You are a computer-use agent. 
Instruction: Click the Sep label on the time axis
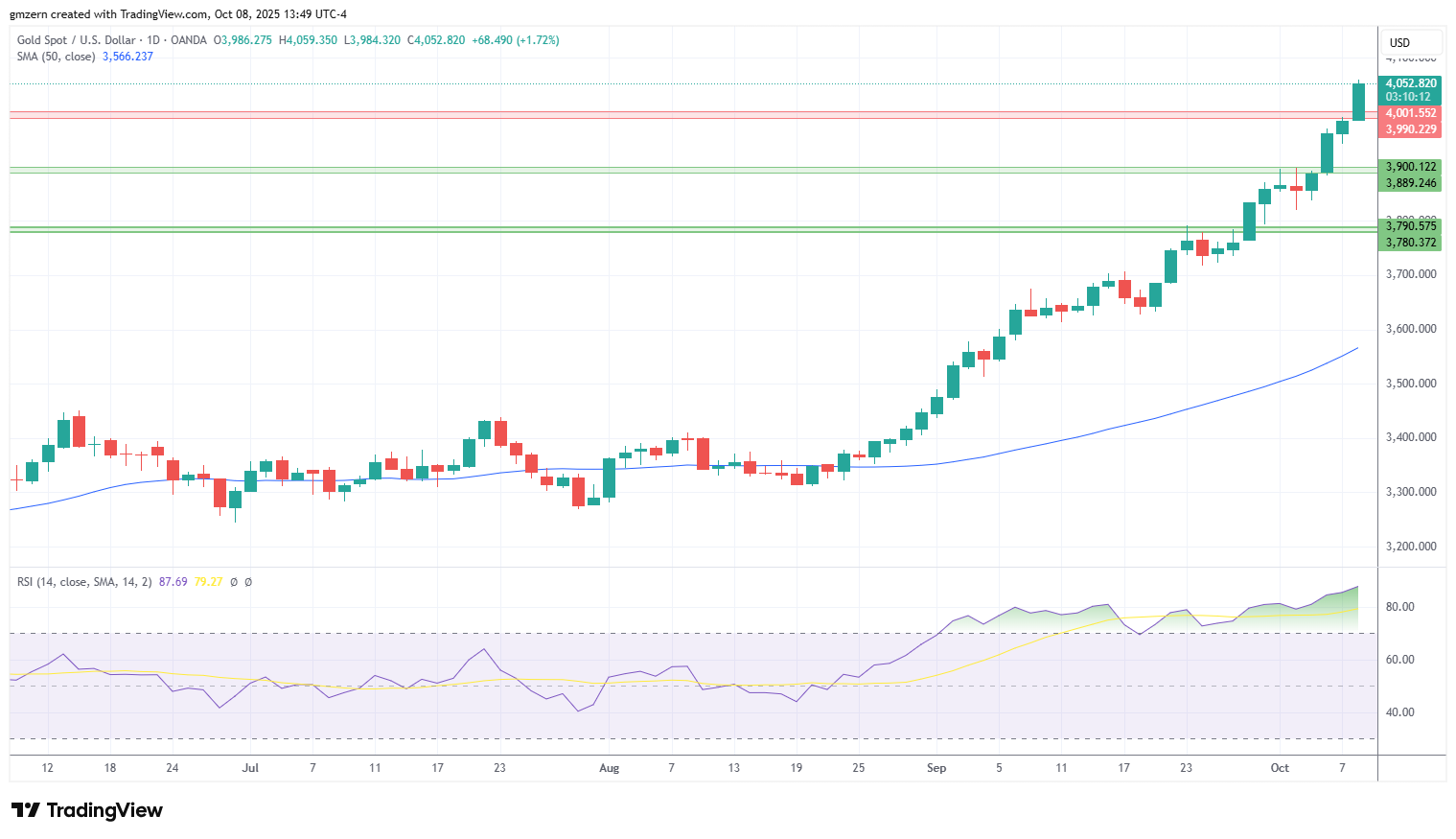(x=936, y=768)
